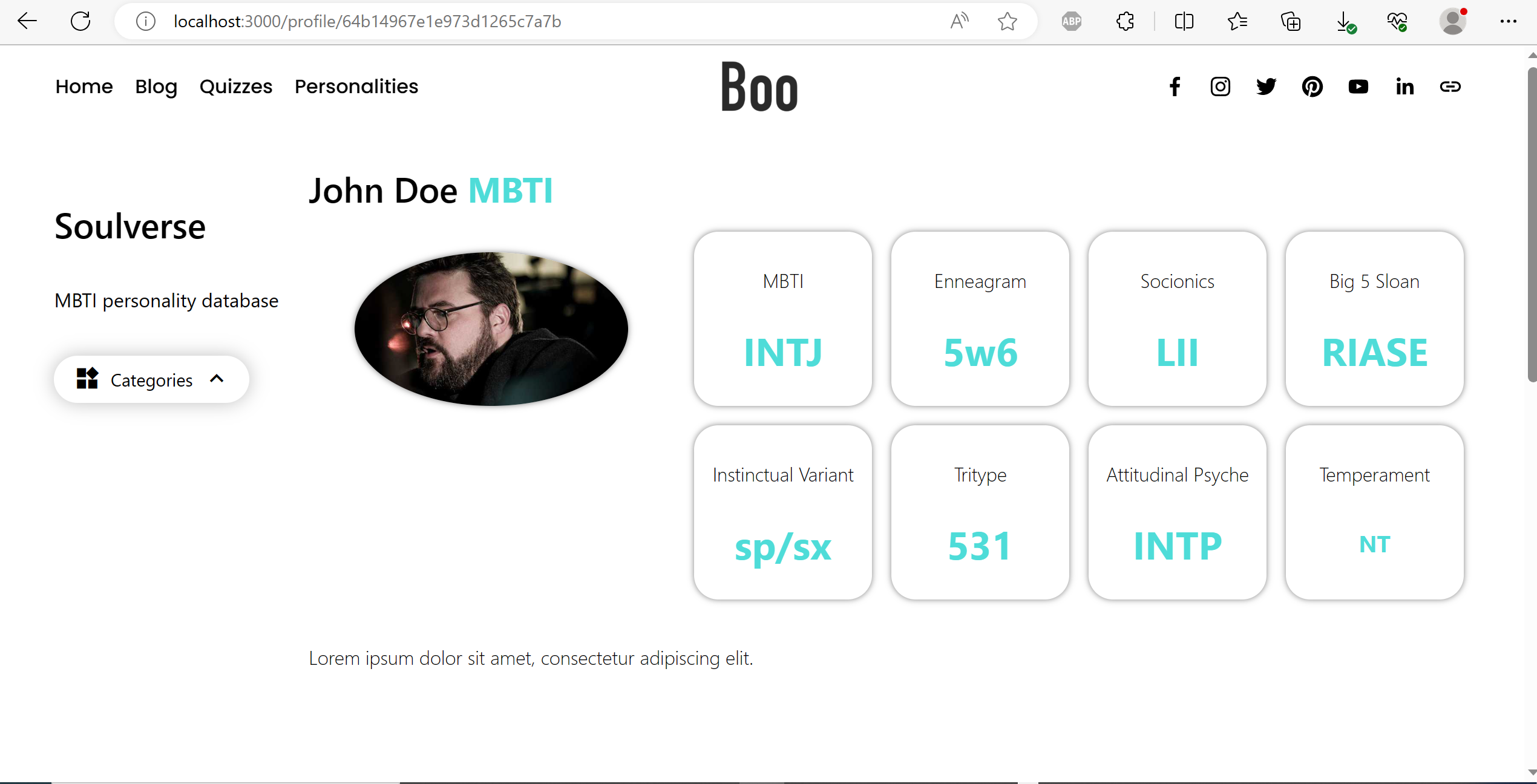
Task: Click the Twitter social icon
Action: tap(1266, 86)
